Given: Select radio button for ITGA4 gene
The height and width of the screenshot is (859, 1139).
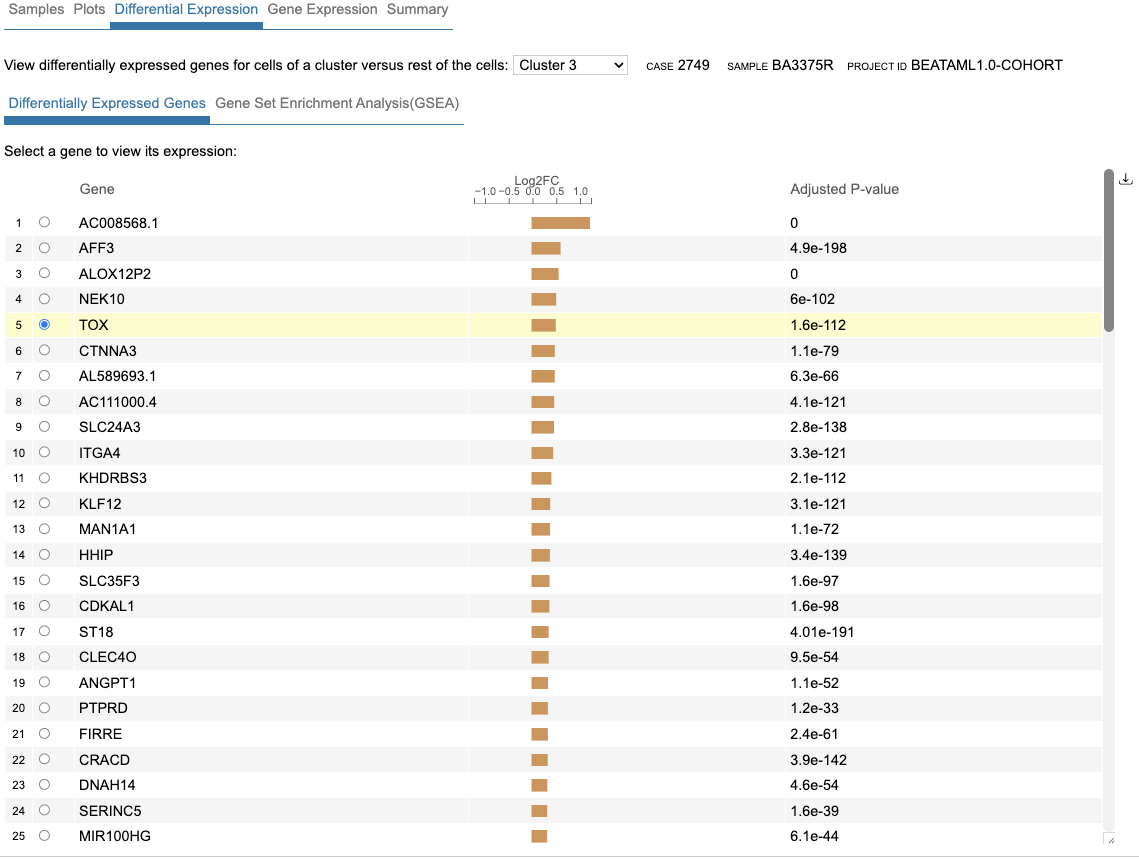Looking at the screenshot, I should (x=44, y=452).
